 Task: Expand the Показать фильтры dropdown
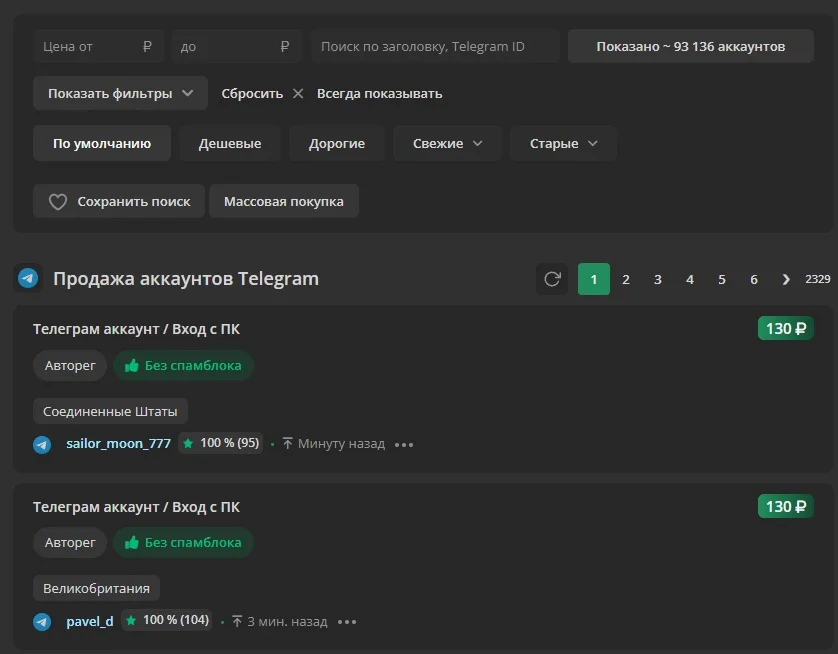[x=120, y=94]
